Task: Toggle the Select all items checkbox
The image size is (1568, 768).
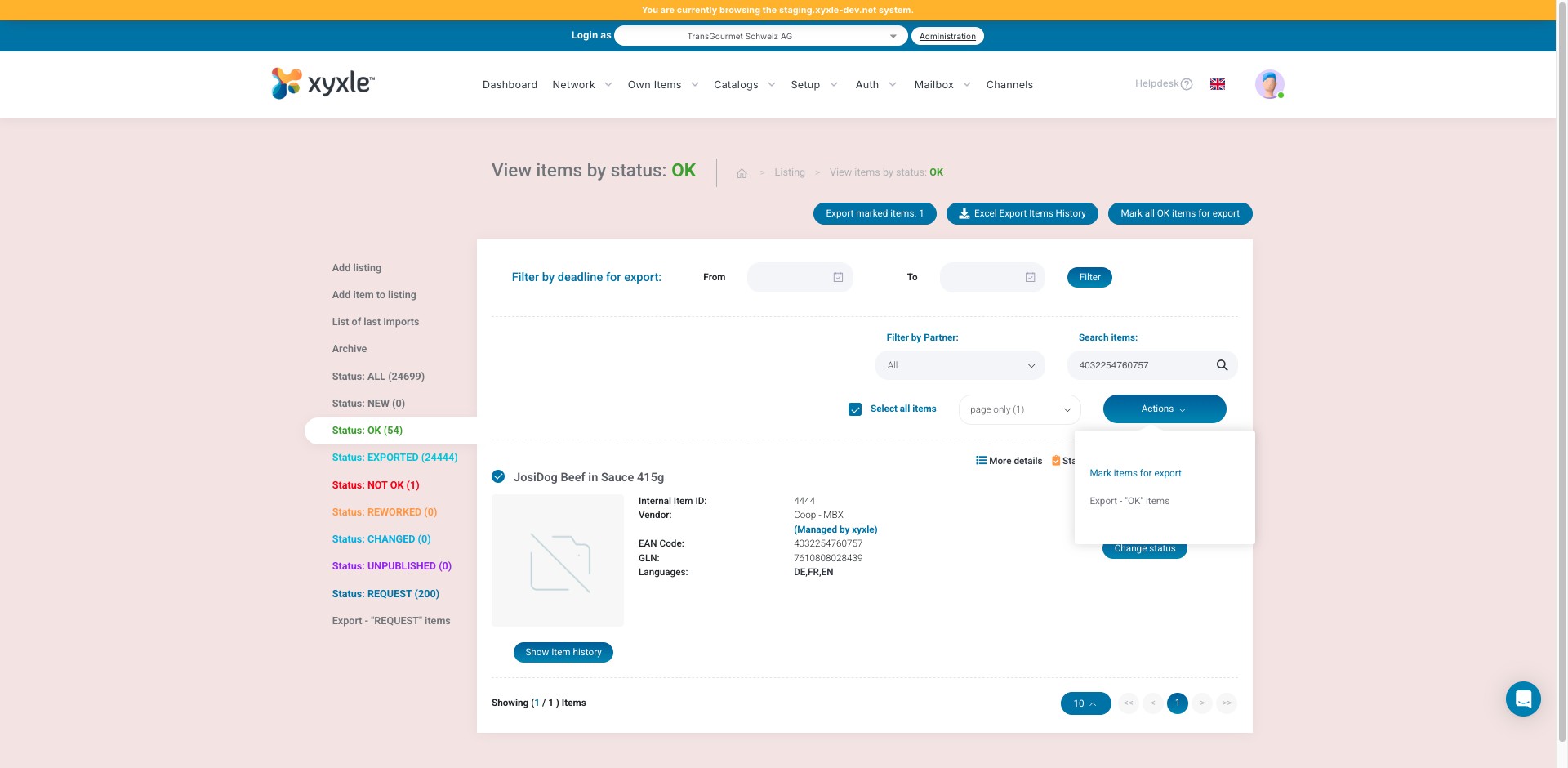Action: tap(855, 409)
